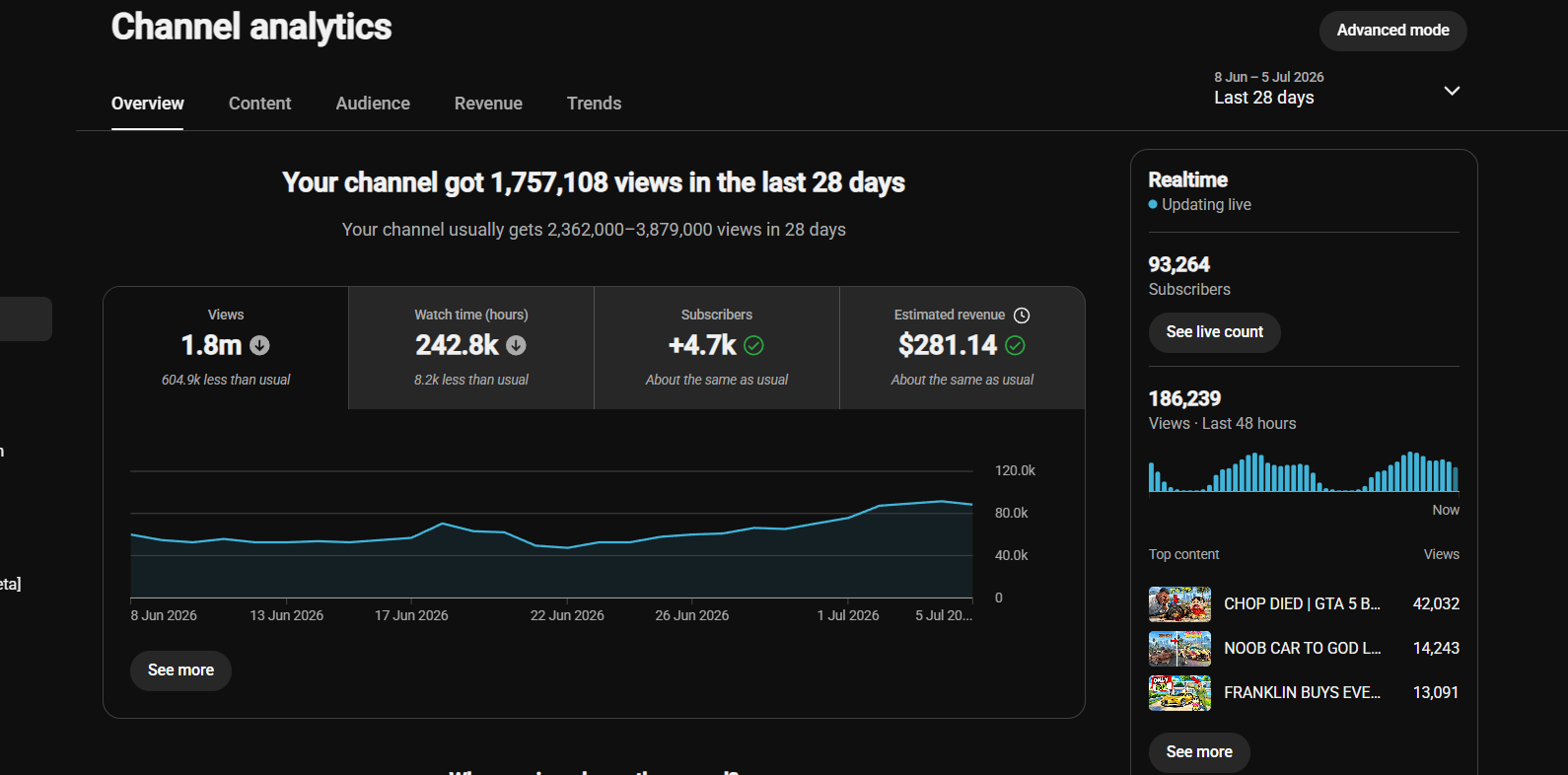
Task: Switch to the Audience tab
Action: point(373,104)
